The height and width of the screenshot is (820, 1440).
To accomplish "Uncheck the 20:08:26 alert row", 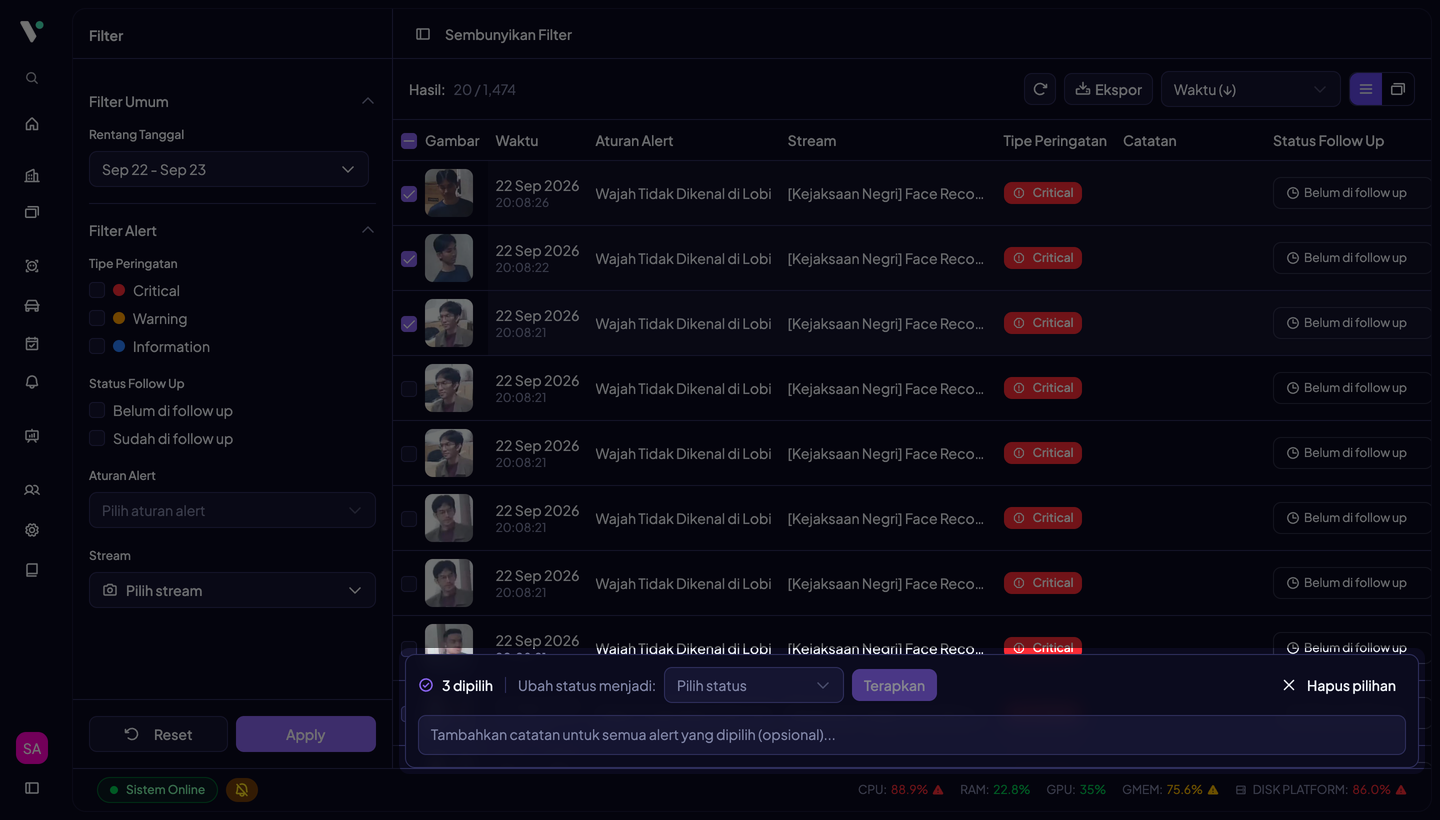I will (409, 194).
